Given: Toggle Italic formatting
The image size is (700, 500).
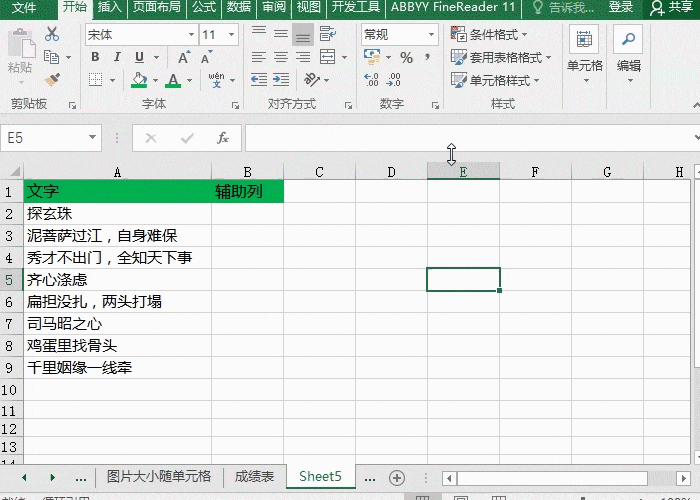Looking at the screenshot, I should tap(117, 57).
